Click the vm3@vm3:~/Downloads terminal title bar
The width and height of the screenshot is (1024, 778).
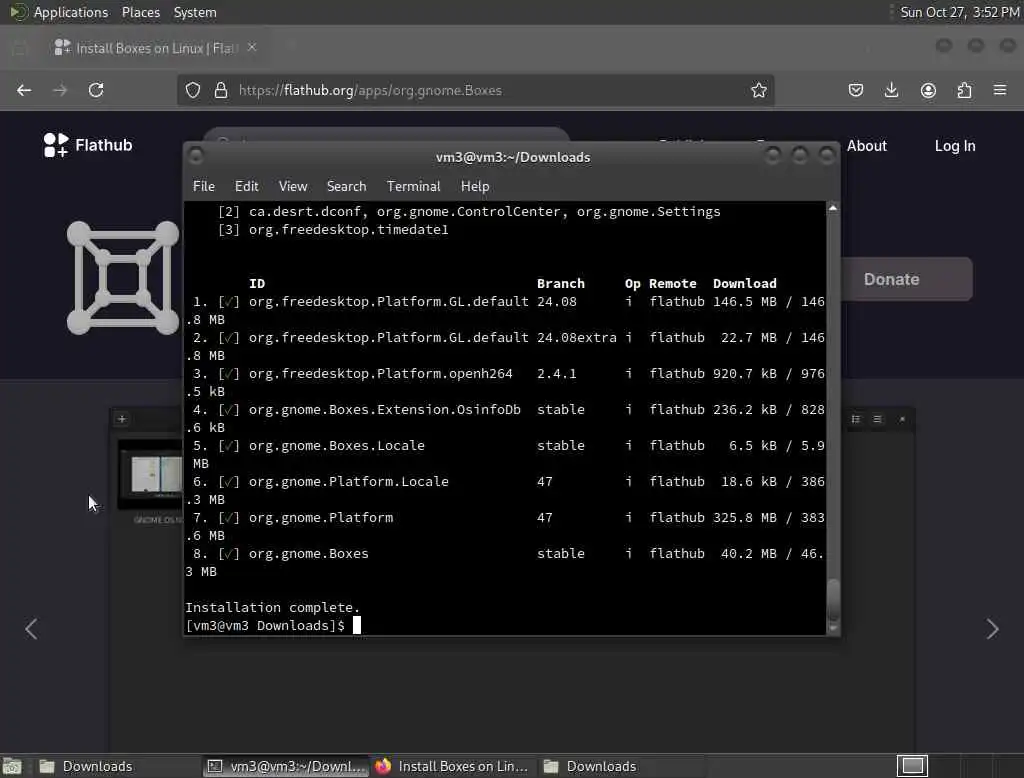coord(513,157)
